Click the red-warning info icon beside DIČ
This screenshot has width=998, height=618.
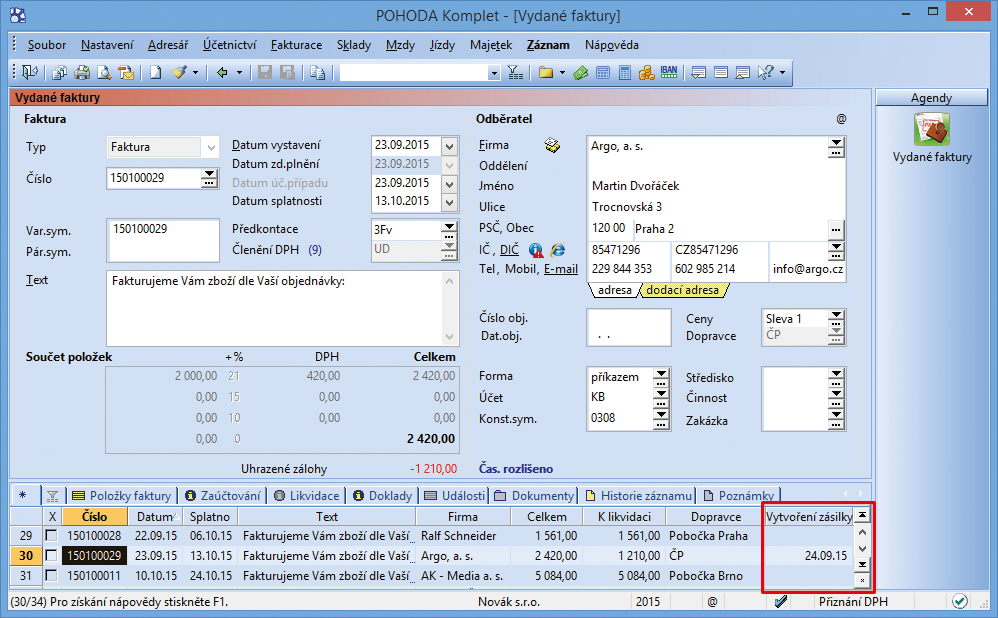(x=536, y=250)
